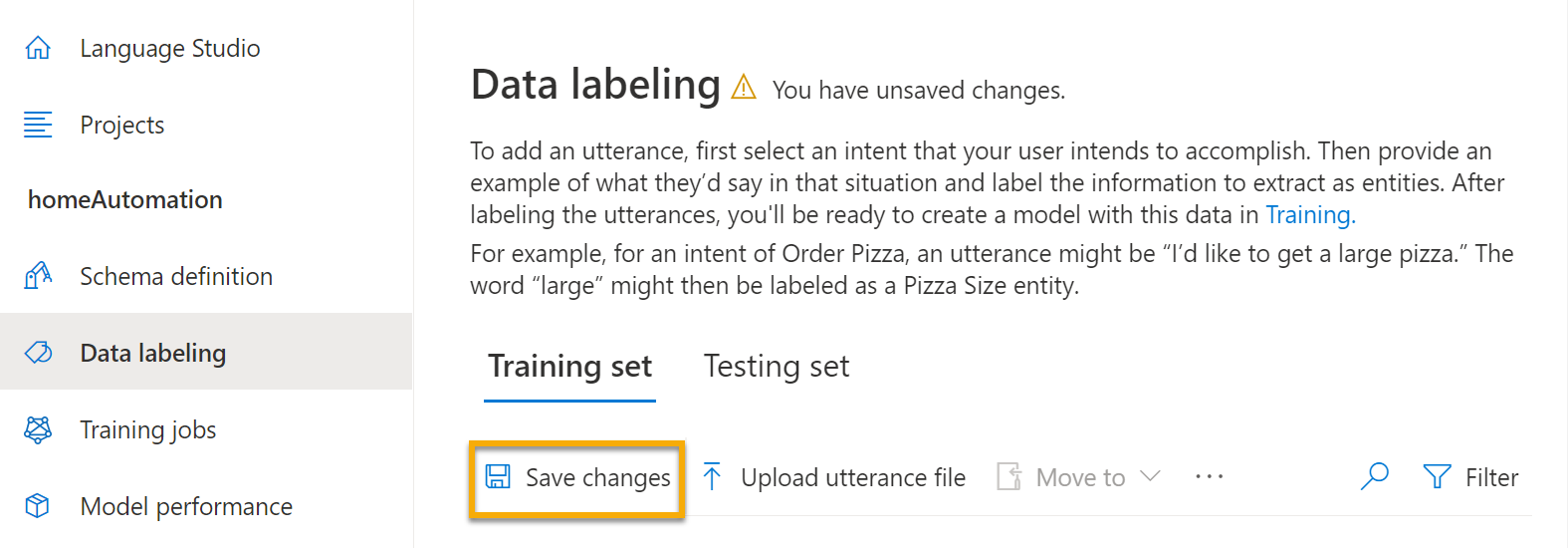Open the more options ellipsis menu
1568x548 pixels.
point(1209,477)
